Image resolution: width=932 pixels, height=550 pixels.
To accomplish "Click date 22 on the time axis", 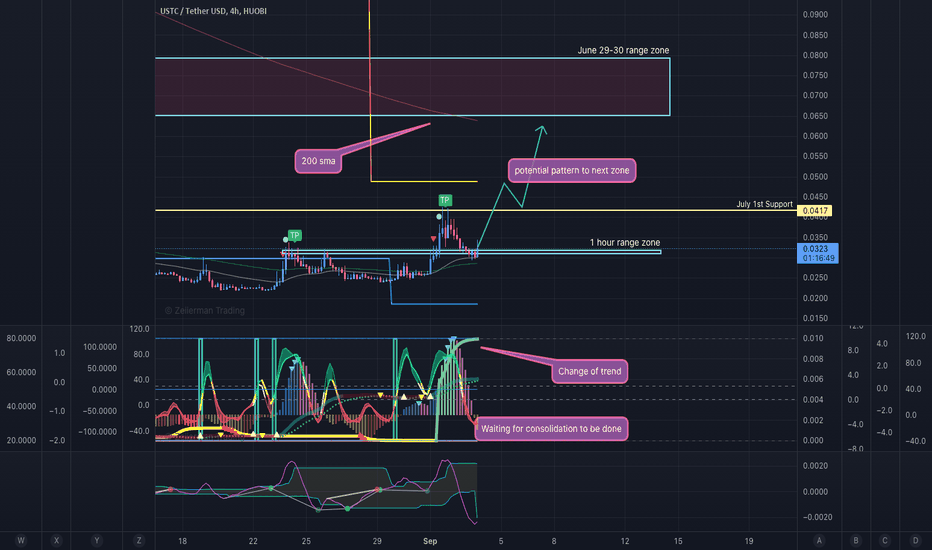I will pyautogui.click(x=253, y=541).
